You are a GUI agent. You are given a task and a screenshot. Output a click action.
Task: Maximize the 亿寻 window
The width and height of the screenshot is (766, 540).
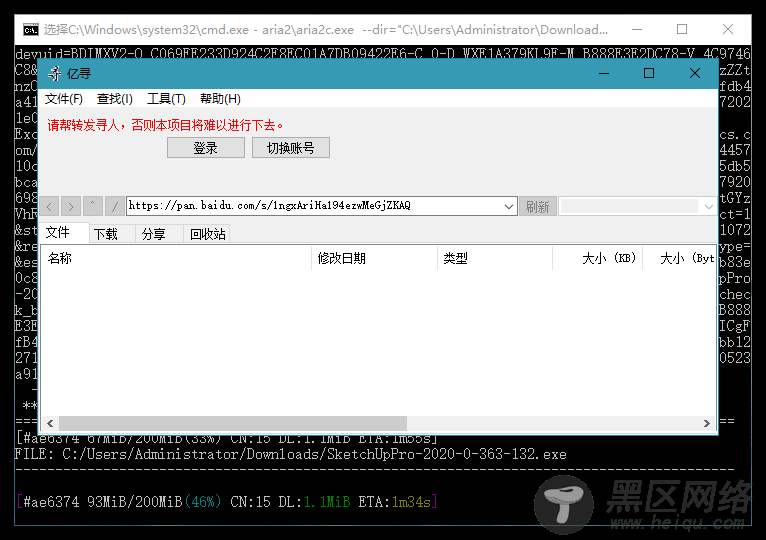click(x=649, y=73)
